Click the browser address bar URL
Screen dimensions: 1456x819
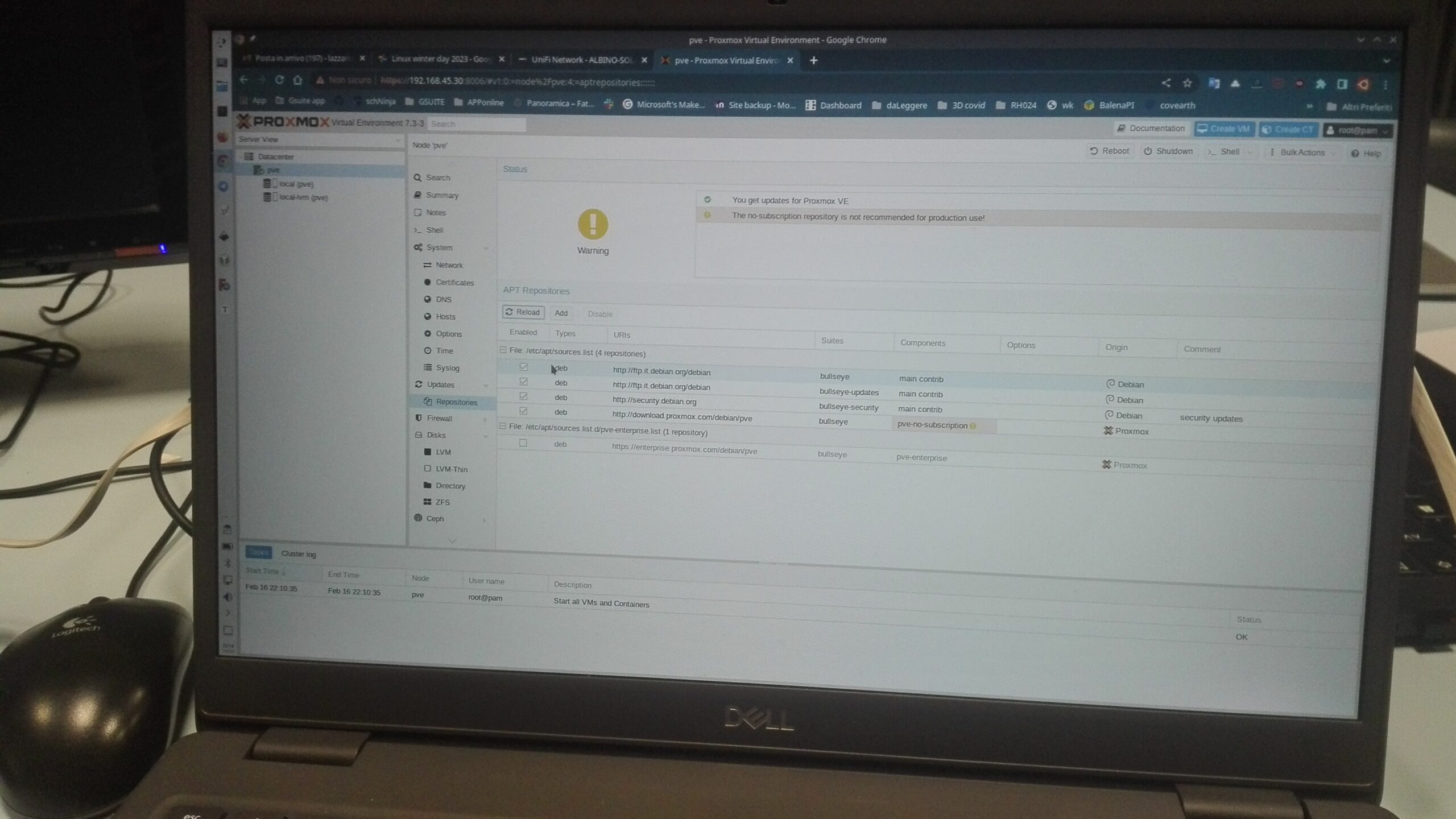[x=518, y=82]
